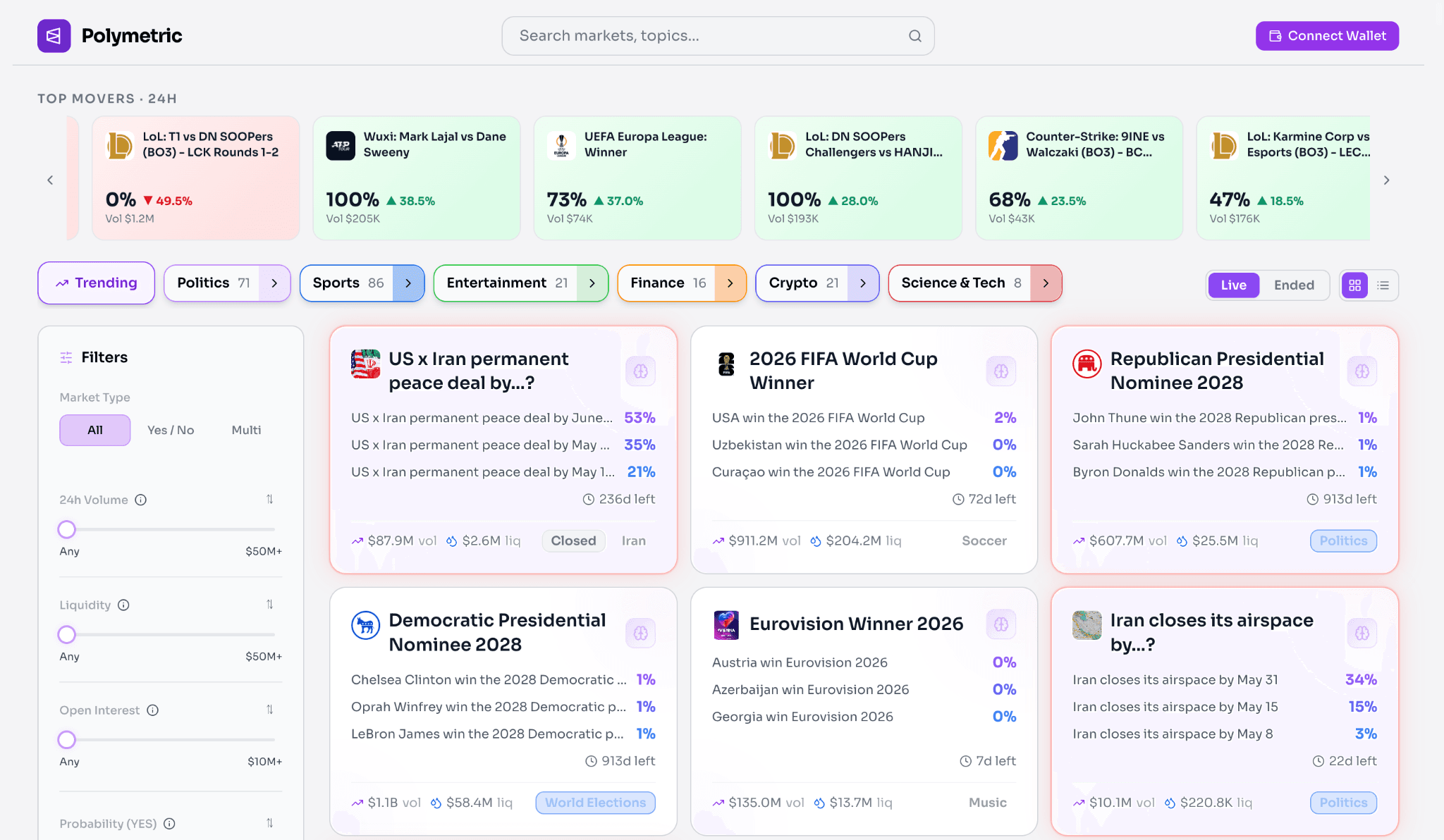Click the Connect Wallet button

pos(1327,36)
